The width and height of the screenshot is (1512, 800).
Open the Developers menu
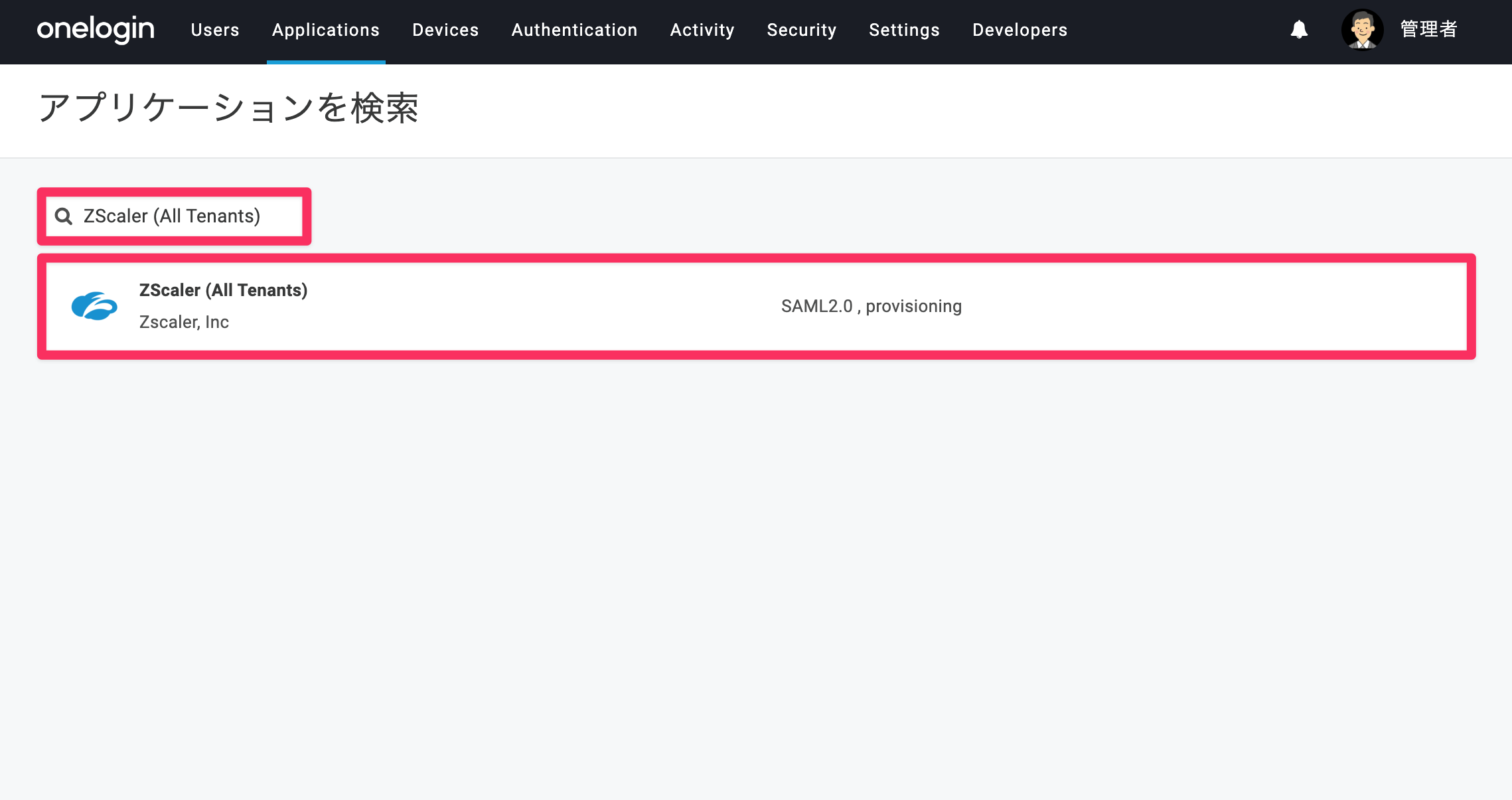point(1020,30)
